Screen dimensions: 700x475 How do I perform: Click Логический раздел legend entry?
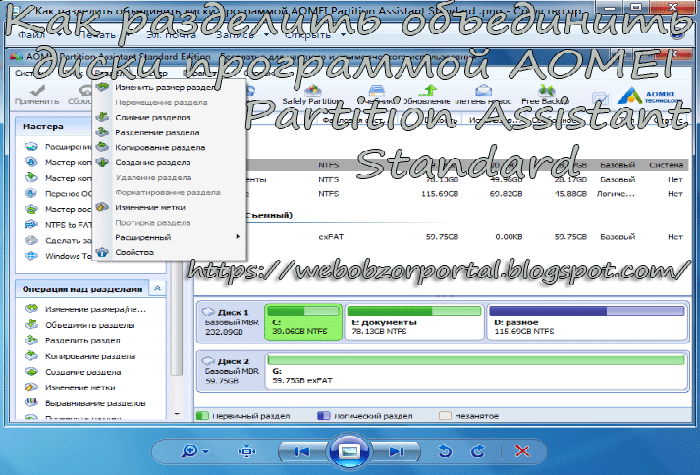pos(365,416)
